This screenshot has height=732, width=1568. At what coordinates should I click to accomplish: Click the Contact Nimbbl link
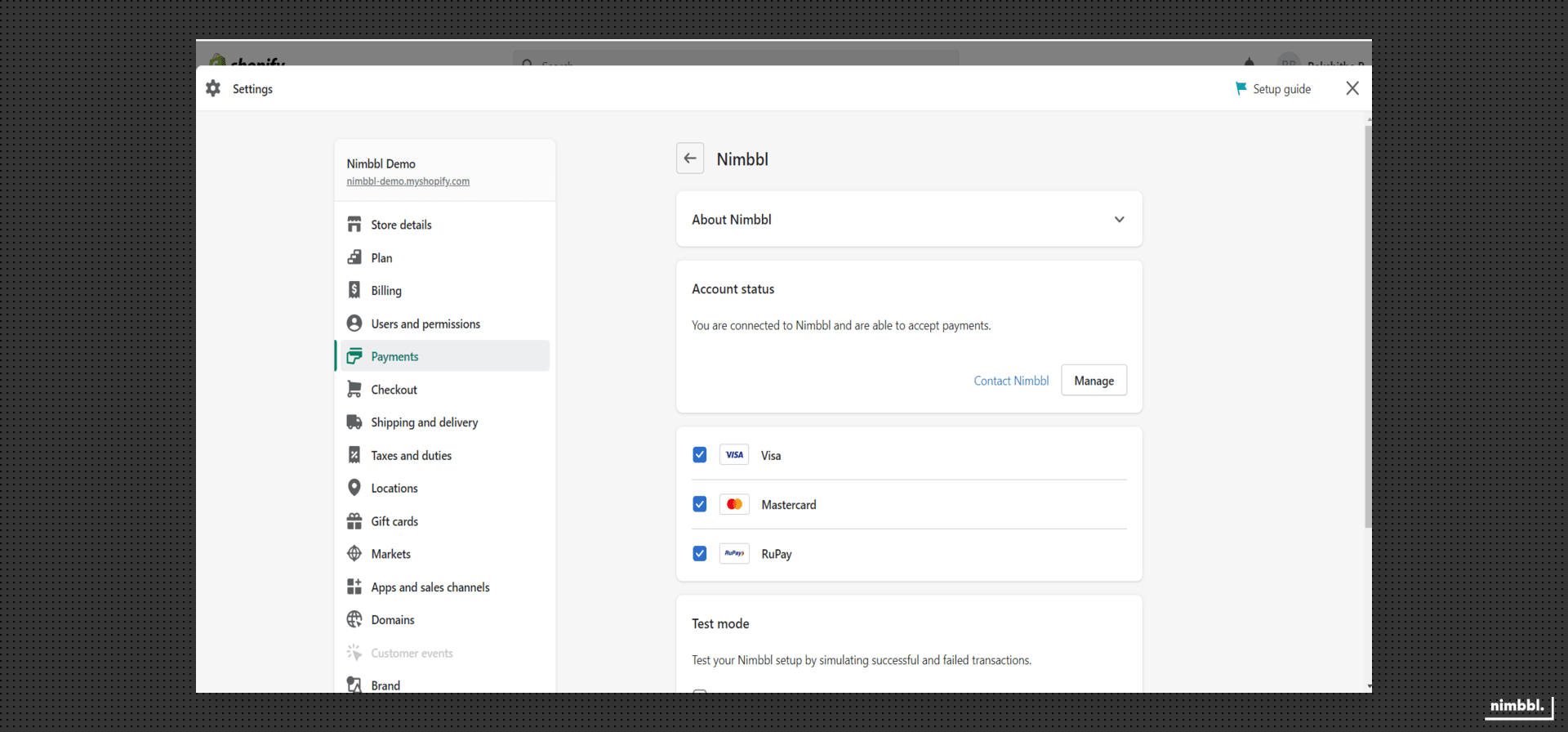coord(1011,381)
